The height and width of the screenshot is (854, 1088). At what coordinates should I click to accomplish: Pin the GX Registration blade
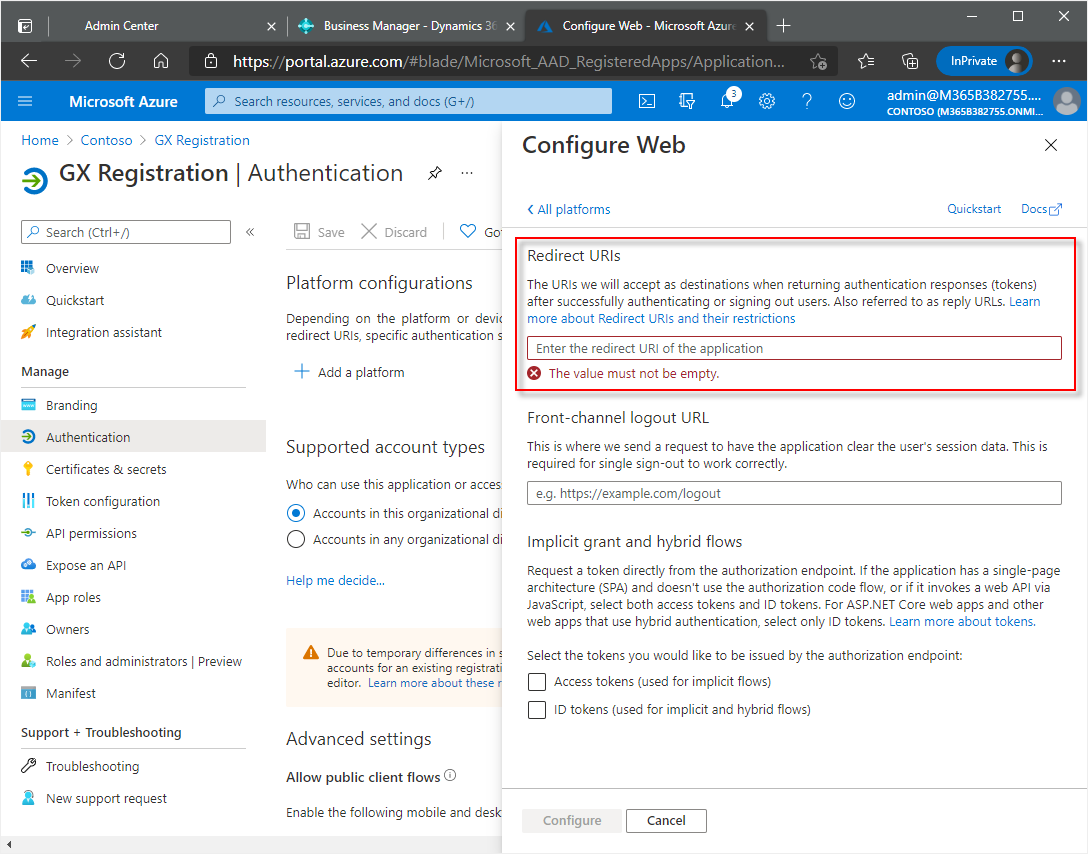pos(434,173)
